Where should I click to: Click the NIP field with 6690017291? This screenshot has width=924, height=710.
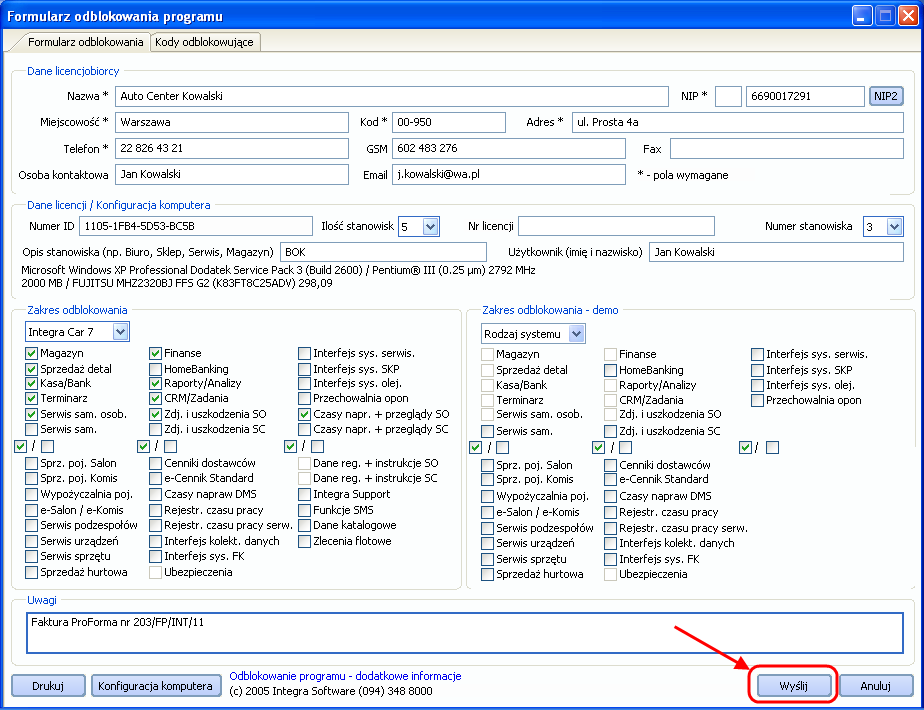point(805,96)
